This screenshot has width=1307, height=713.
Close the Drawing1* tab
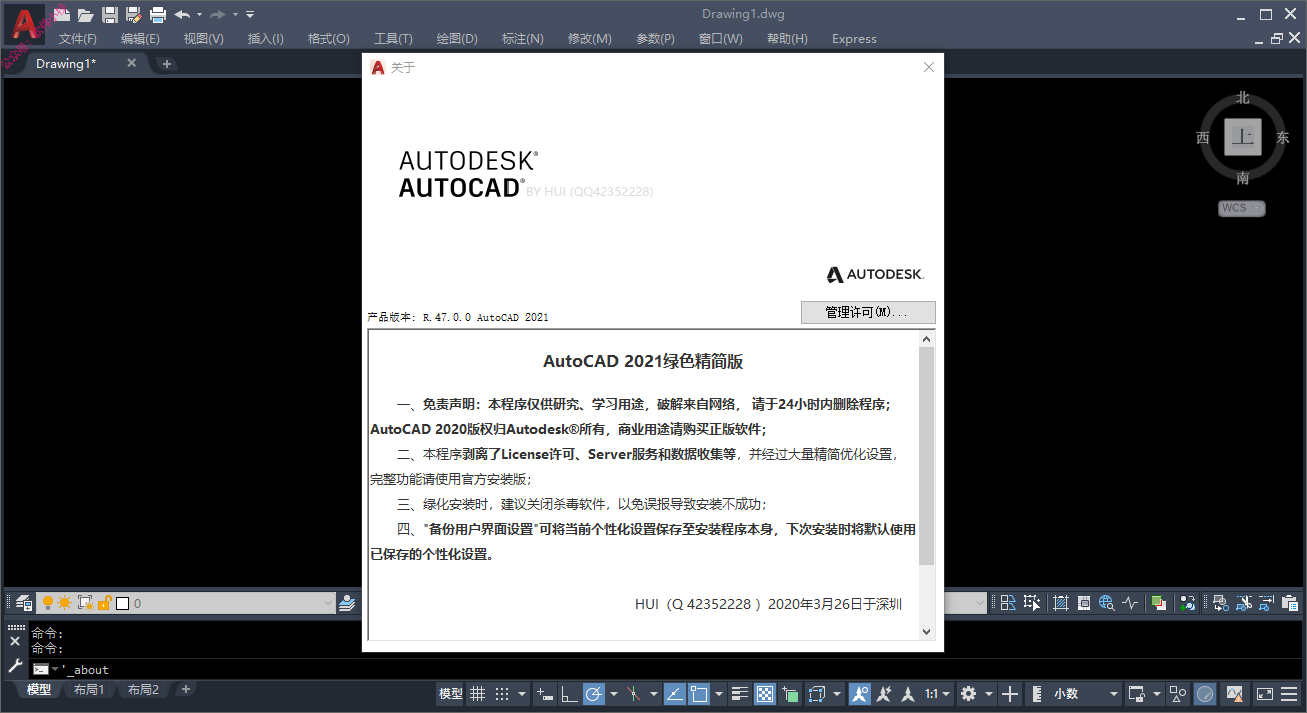coord(131,63)
